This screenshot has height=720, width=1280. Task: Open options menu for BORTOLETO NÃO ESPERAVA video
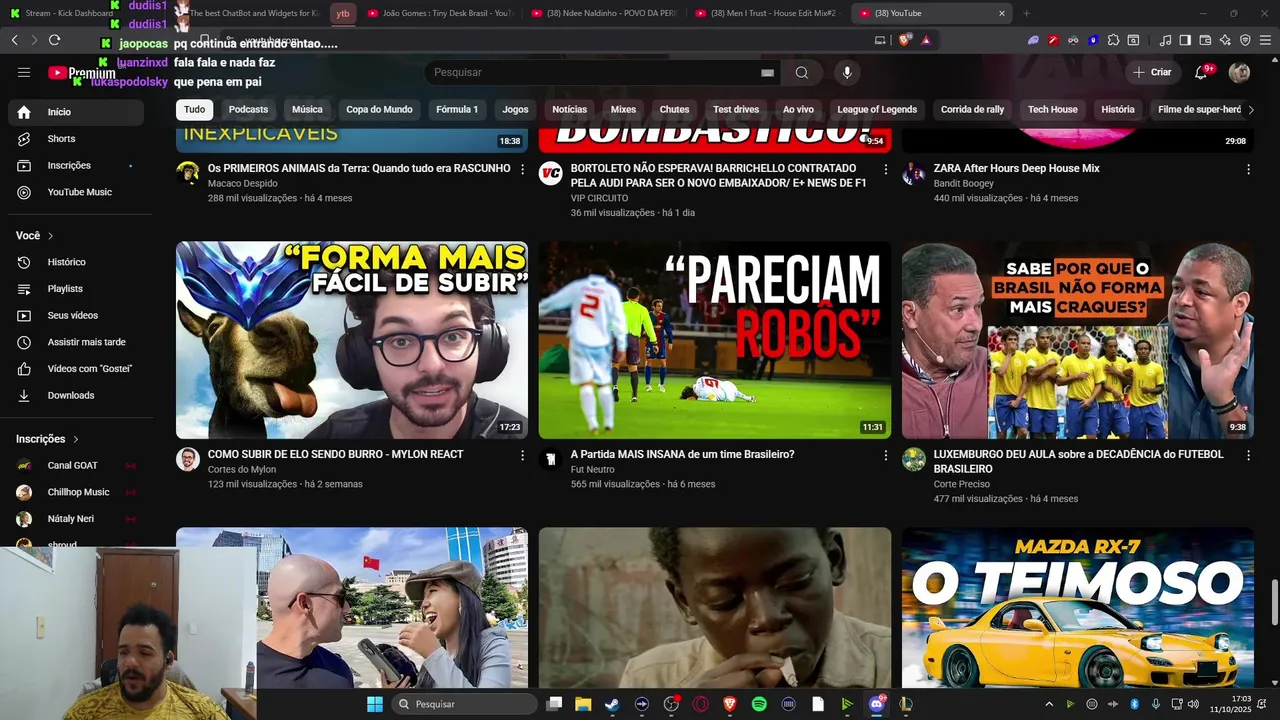pyautogui.click(x=885, y=170)
